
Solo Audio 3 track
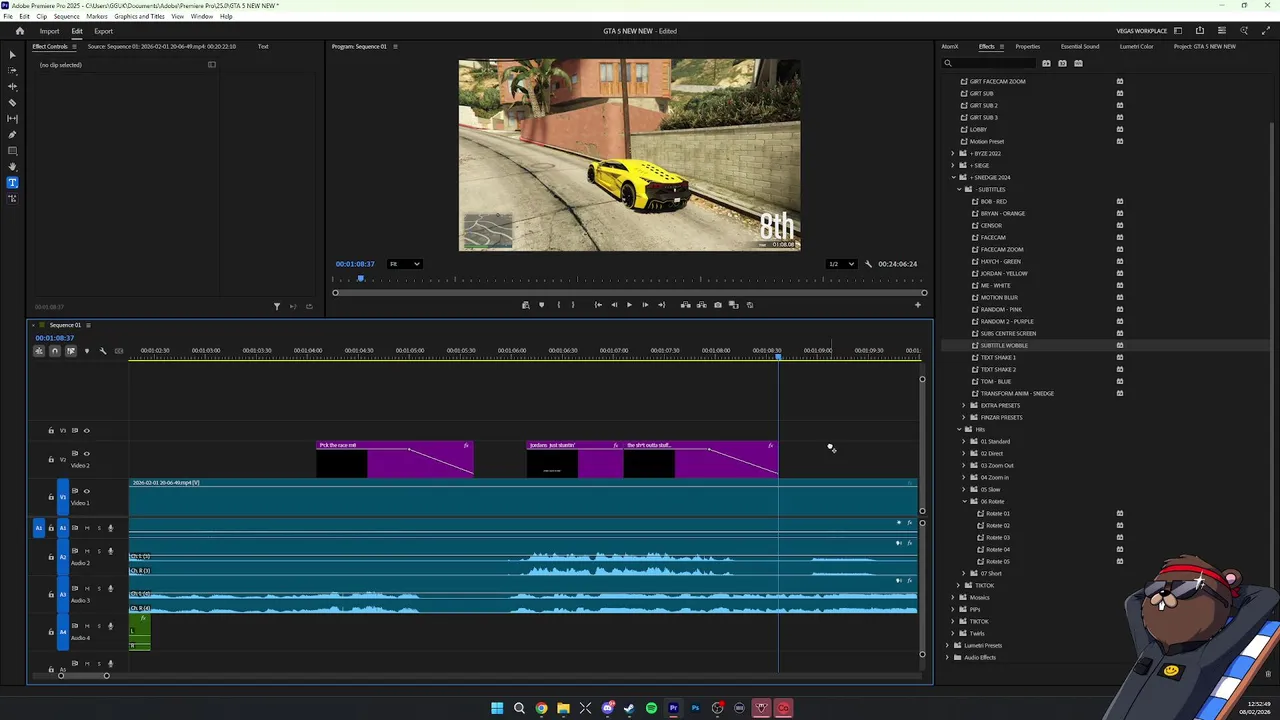[x=99, y=589]
